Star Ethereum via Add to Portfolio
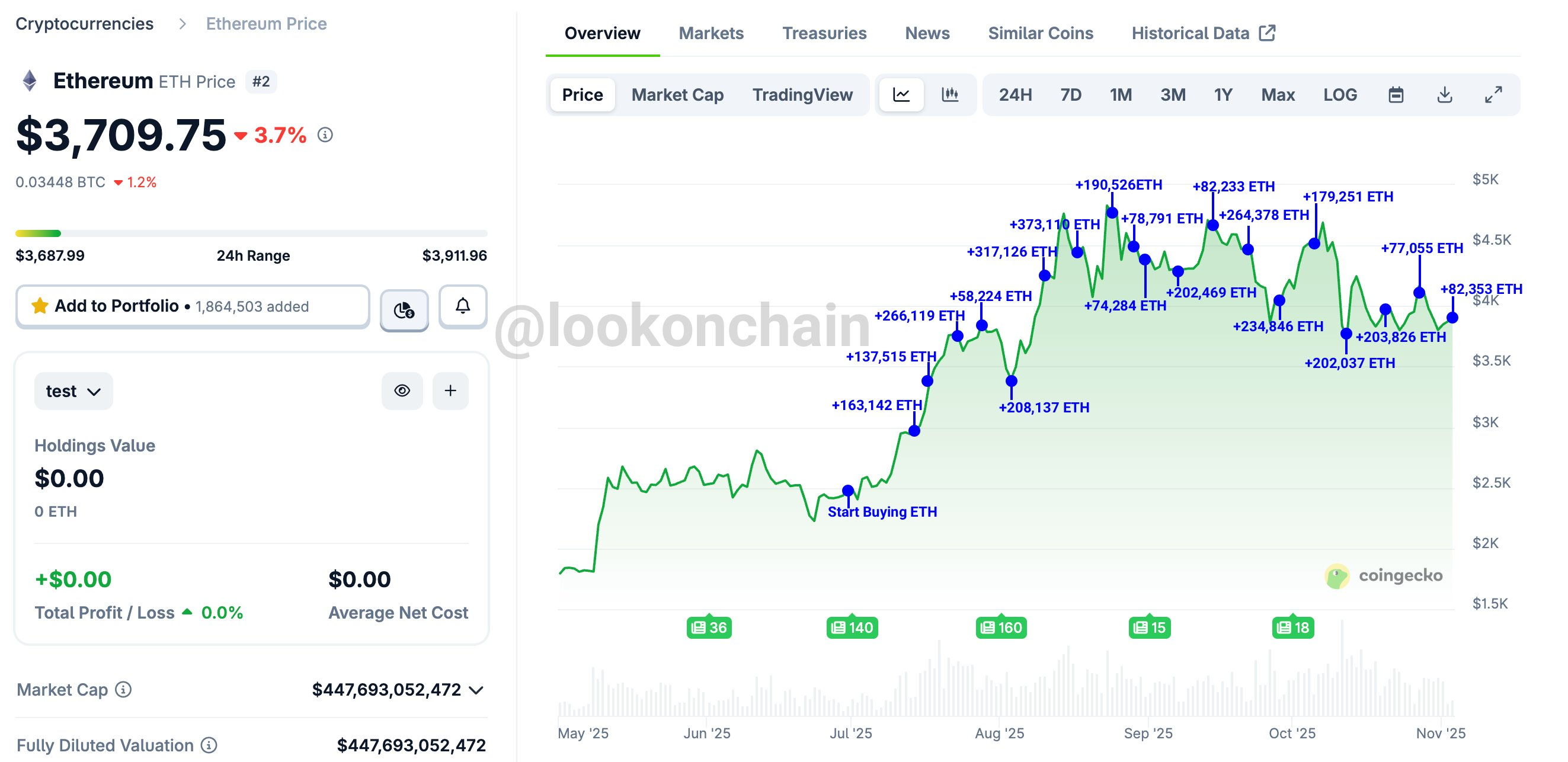 pos(40,306)
